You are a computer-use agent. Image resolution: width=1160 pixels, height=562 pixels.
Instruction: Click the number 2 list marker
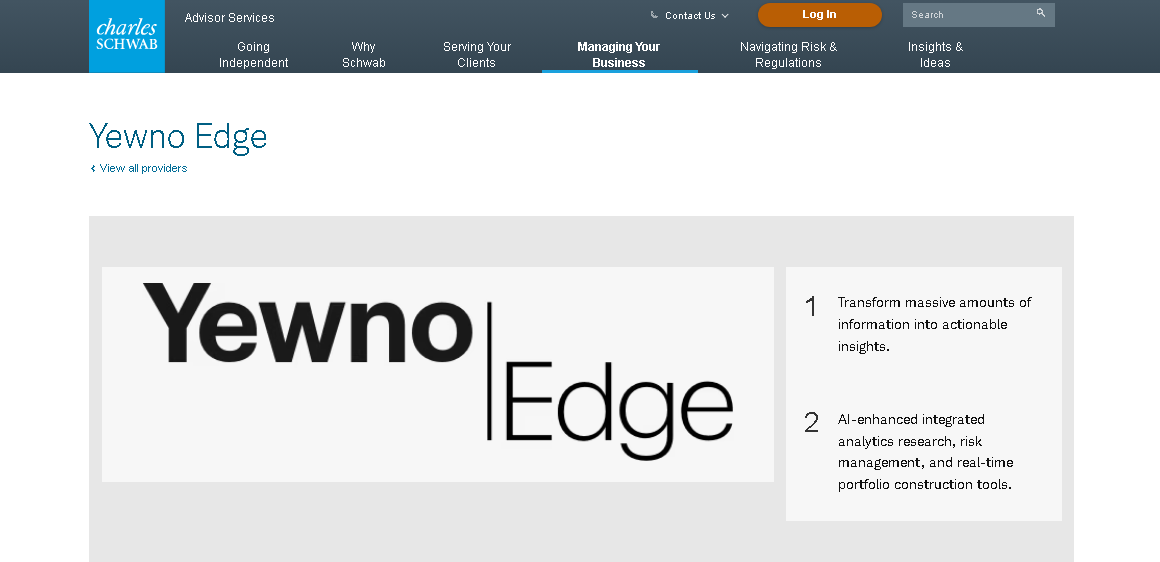click(x=812, y=423)
